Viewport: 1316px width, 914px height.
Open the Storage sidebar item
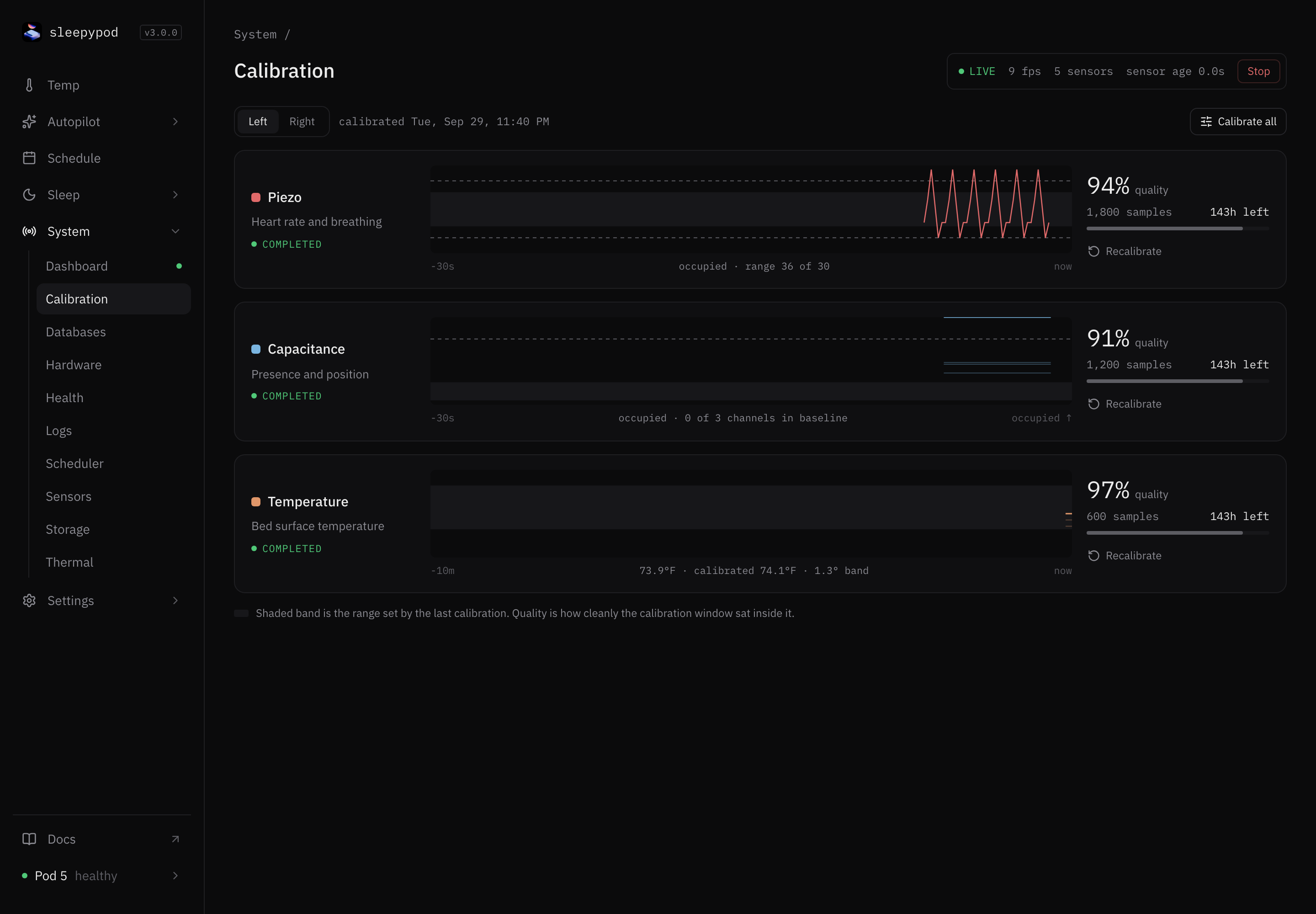tap(113, 529)
